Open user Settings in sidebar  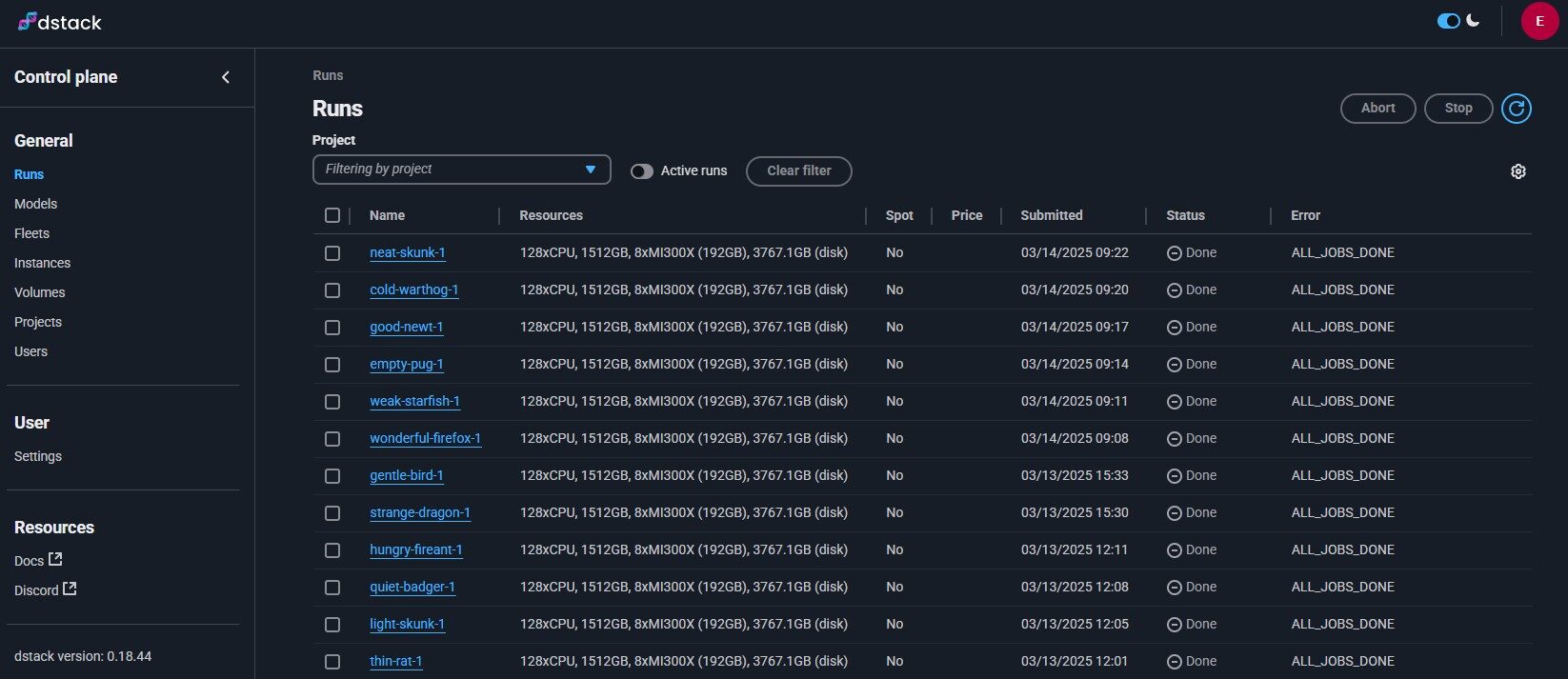pyautogui.click(x=38, y=456)
